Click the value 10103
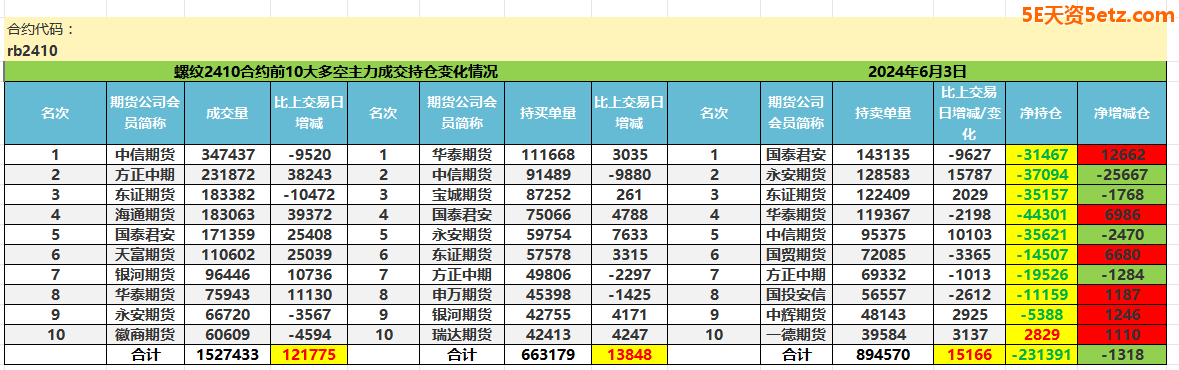This screenshot has height=370, width=1179. pos(968,235)
